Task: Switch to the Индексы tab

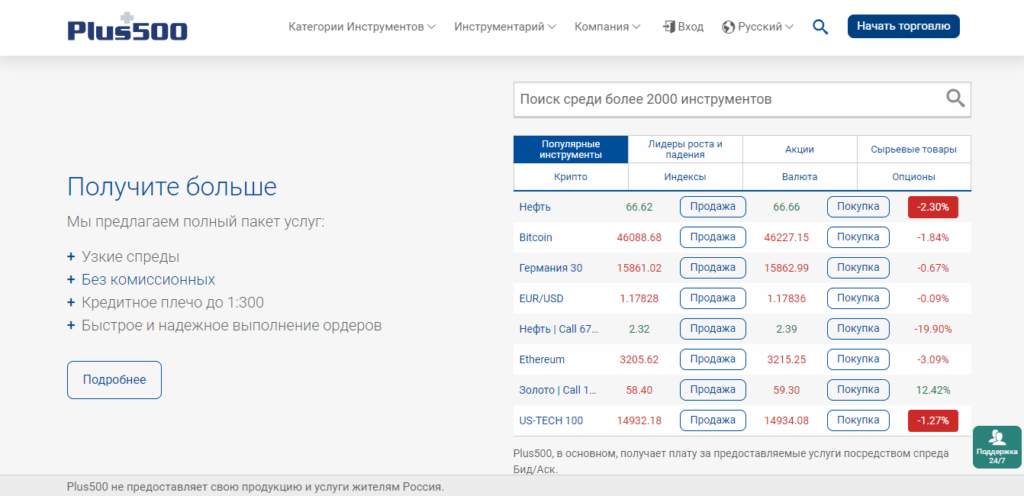Action: (685, 177)
